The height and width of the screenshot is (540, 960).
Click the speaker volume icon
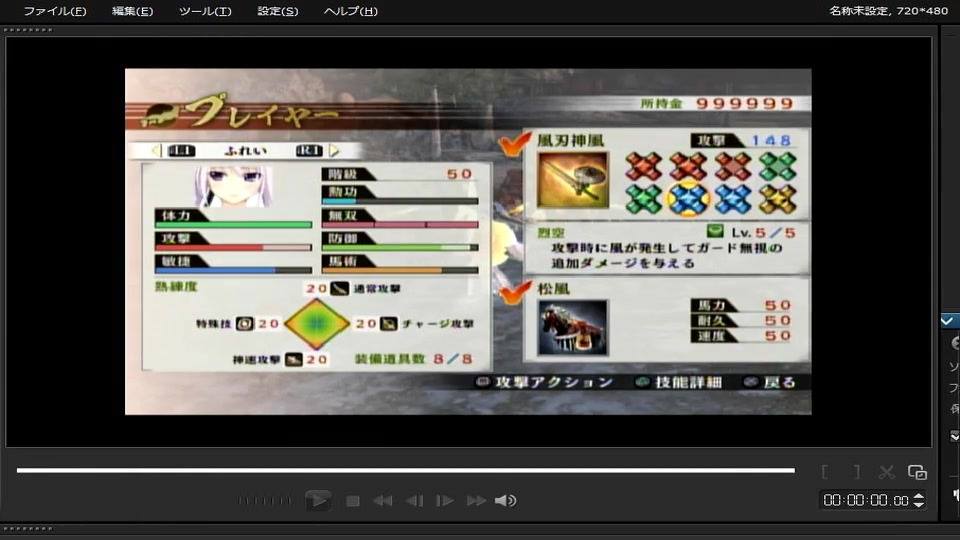[x=505, y=501]
